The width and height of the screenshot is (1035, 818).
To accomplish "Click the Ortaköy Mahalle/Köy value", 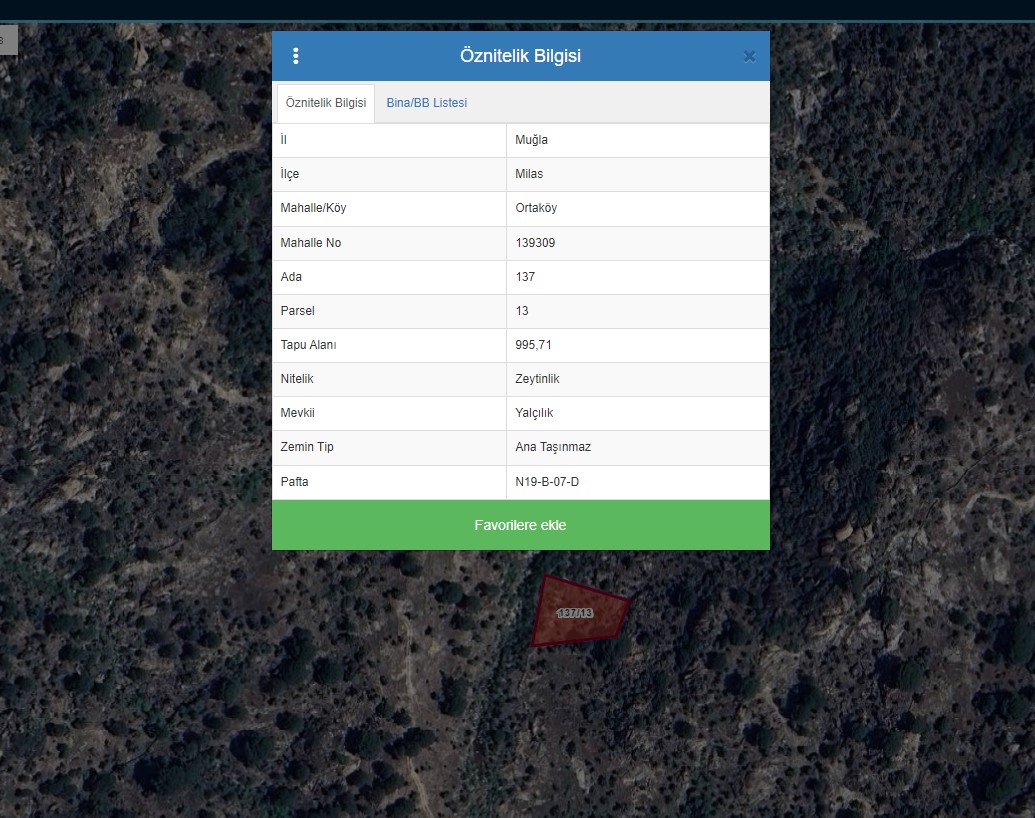I will click(536, 208).
